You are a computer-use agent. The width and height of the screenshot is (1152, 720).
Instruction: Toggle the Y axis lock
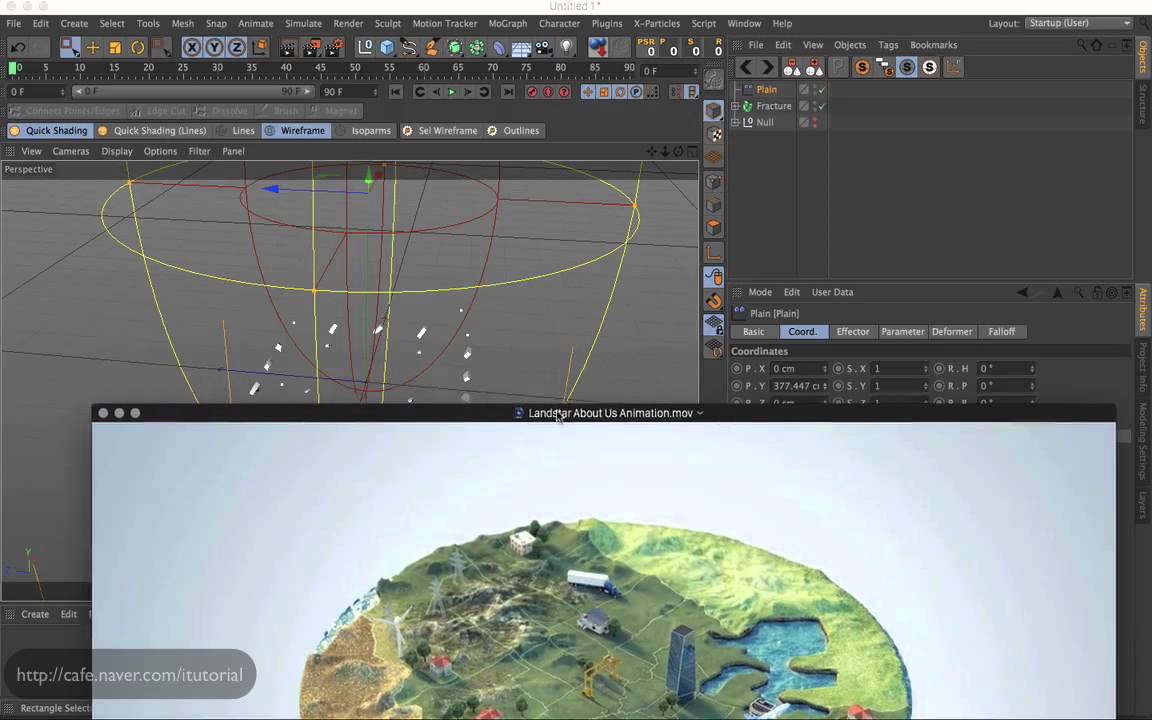pyautogui.click(x=215, y=48)
